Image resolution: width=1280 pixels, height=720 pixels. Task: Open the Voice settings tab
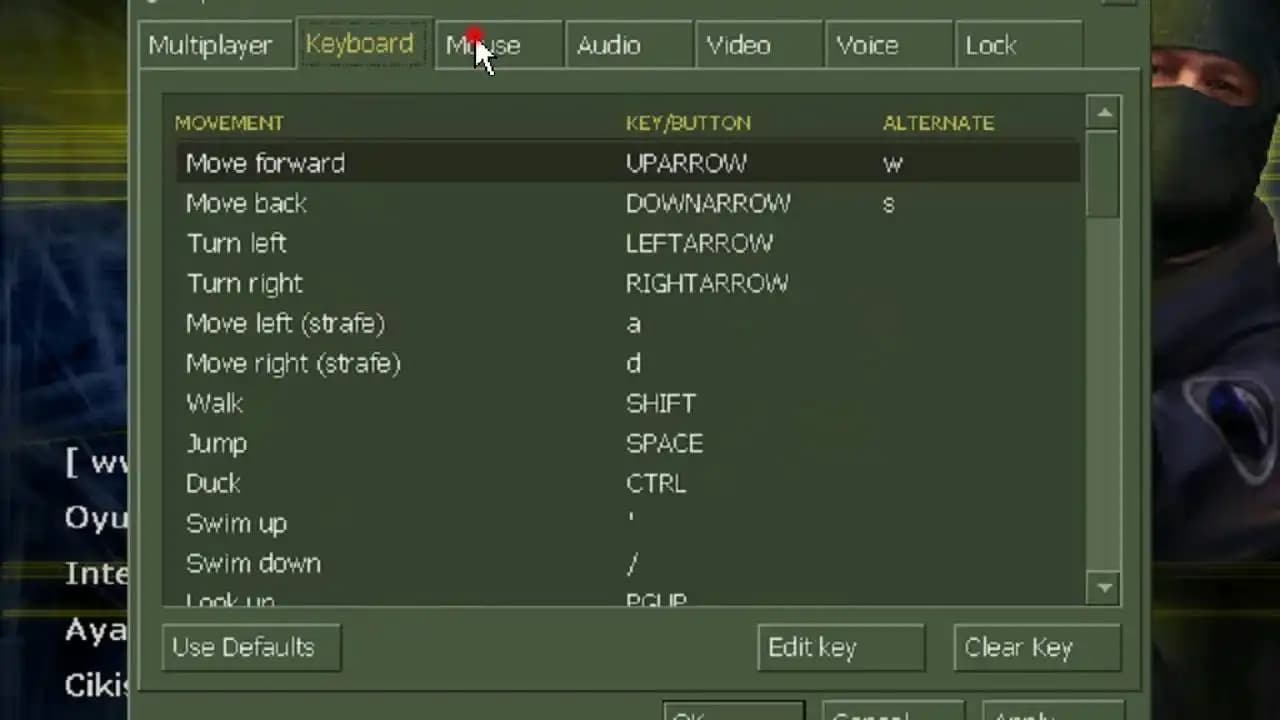[x=889, y=45]
